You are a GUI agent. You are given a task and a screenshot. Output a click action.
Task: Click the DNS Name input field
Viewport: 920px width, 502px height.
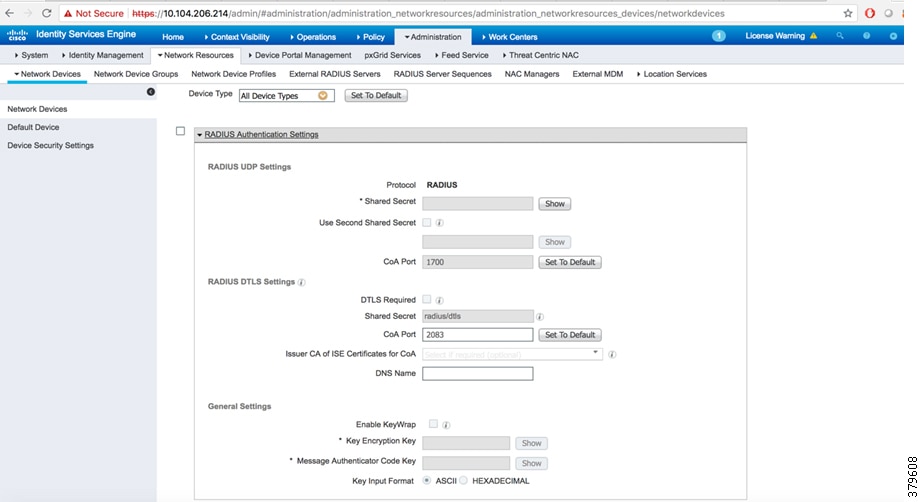click(478, 374)
